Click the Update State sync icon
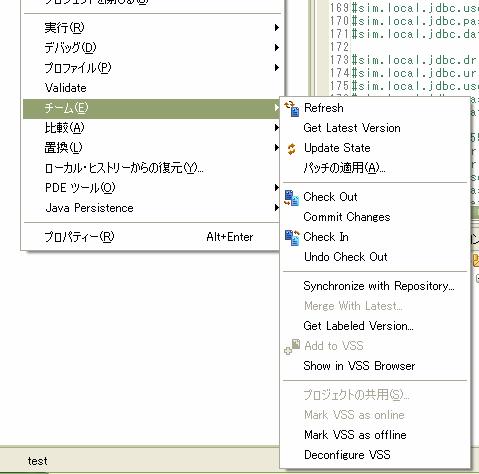Image resolution: width=479 pixels, height=474 pixels. coord(291,149)
